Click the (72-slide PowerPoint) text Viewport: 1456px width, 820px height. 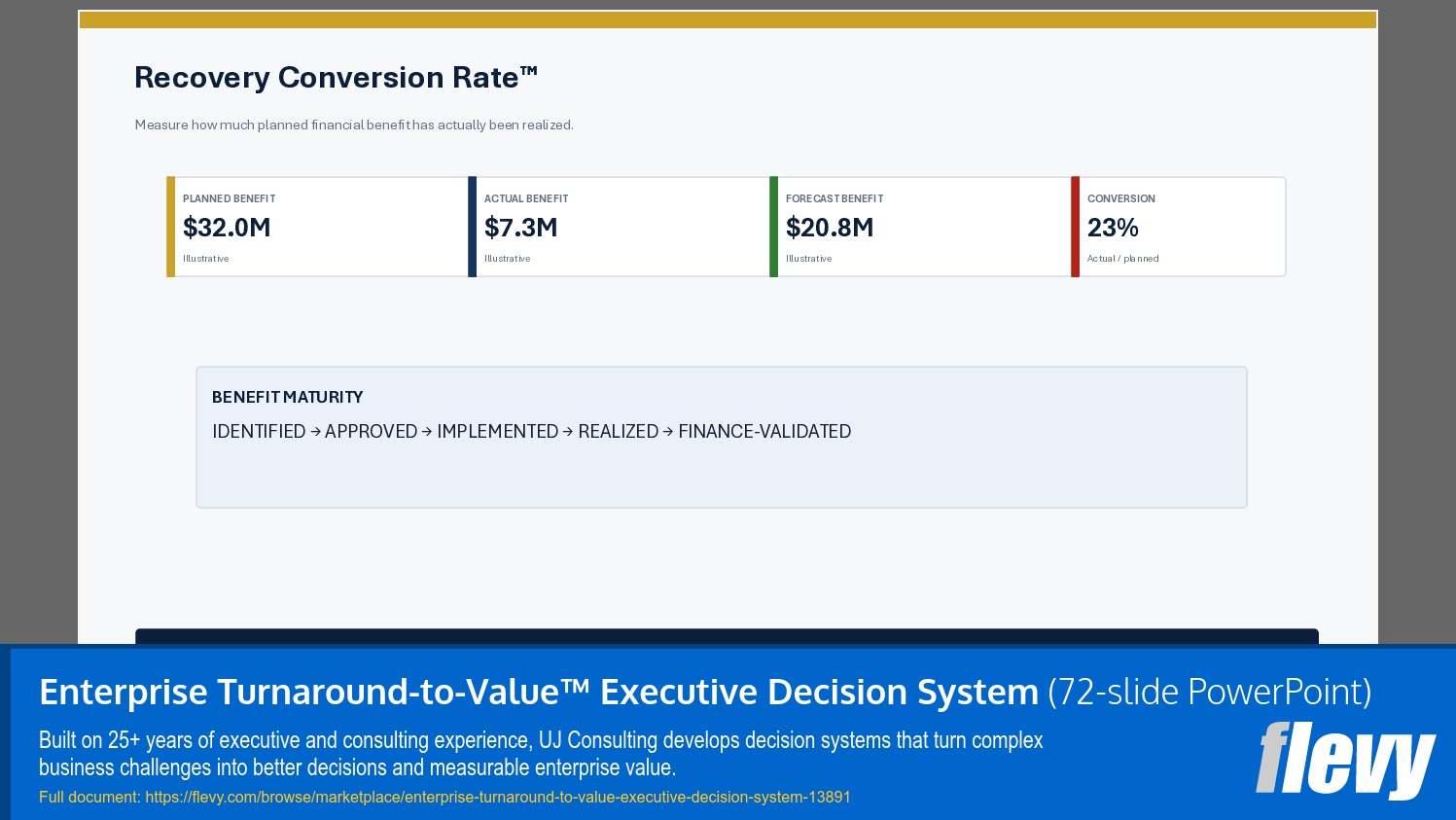(x=1210, y=692)
